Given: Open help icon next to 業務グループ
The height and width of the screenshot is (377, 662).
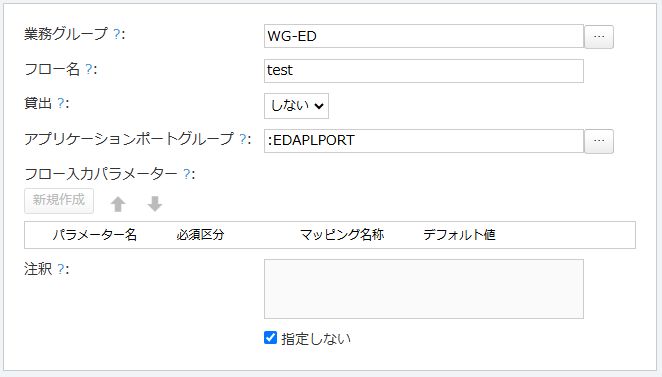Looking at the screenshot, I should coord(117,34).
